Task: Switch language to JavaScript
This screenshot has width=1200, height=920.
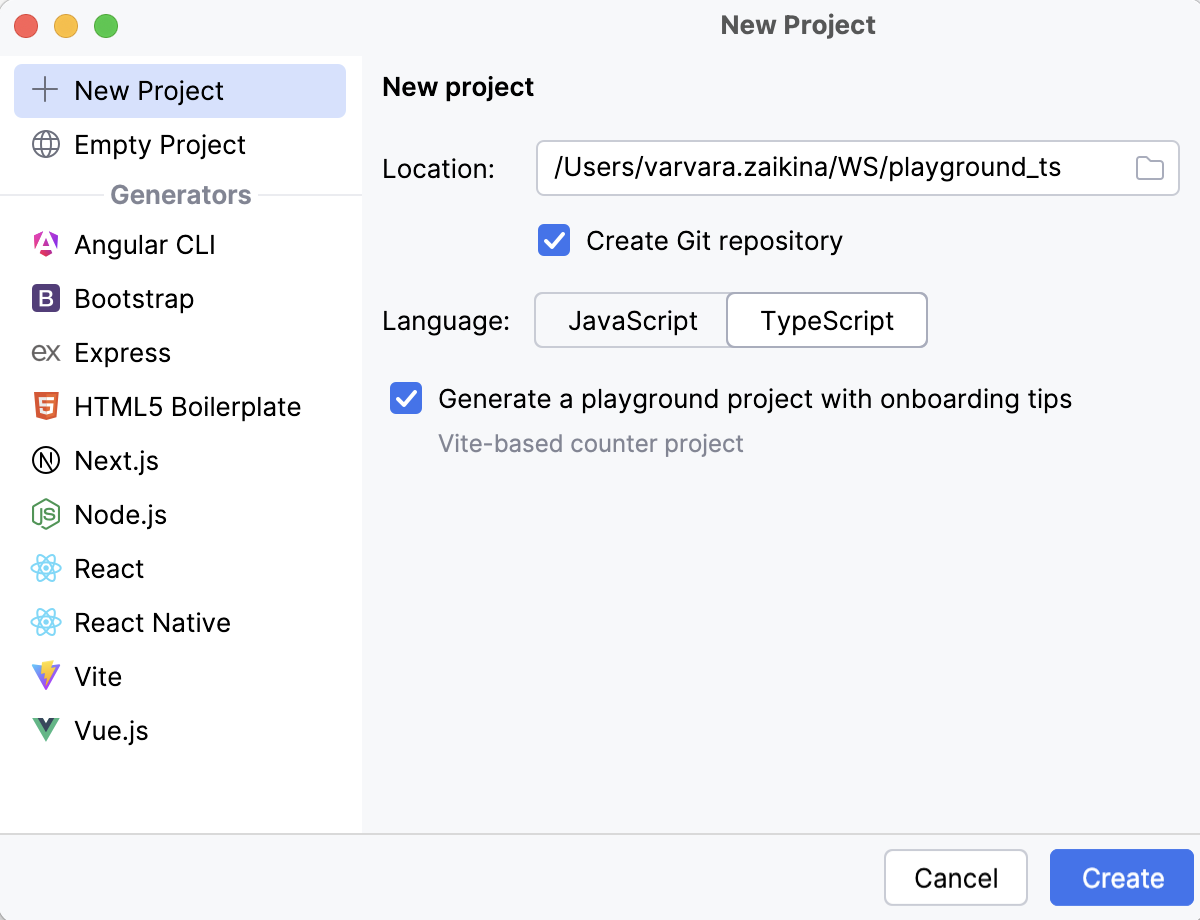Action: point(632,320)
